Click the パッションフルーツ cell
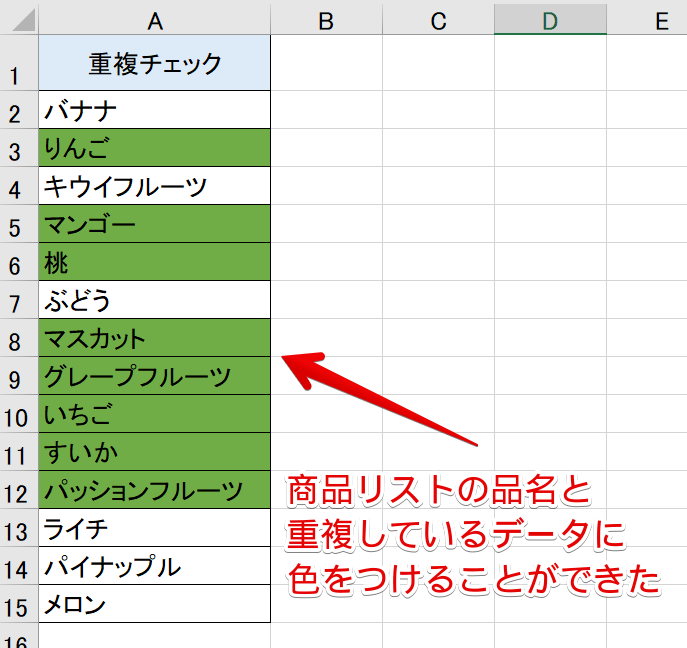Screen dimensions: 687x648 pos(155,490)
